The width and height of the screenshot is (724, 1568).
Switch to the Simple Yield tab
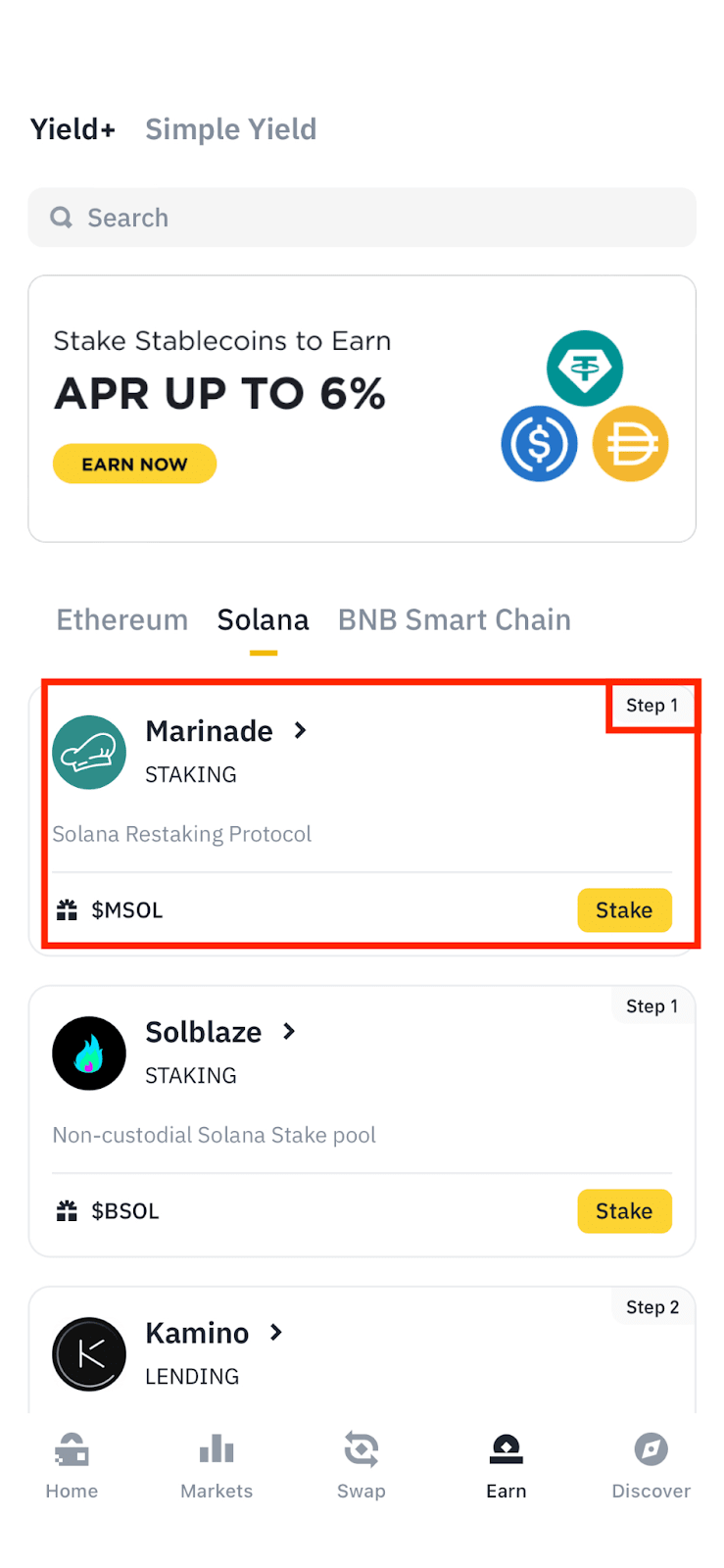(x=231, y=129)
